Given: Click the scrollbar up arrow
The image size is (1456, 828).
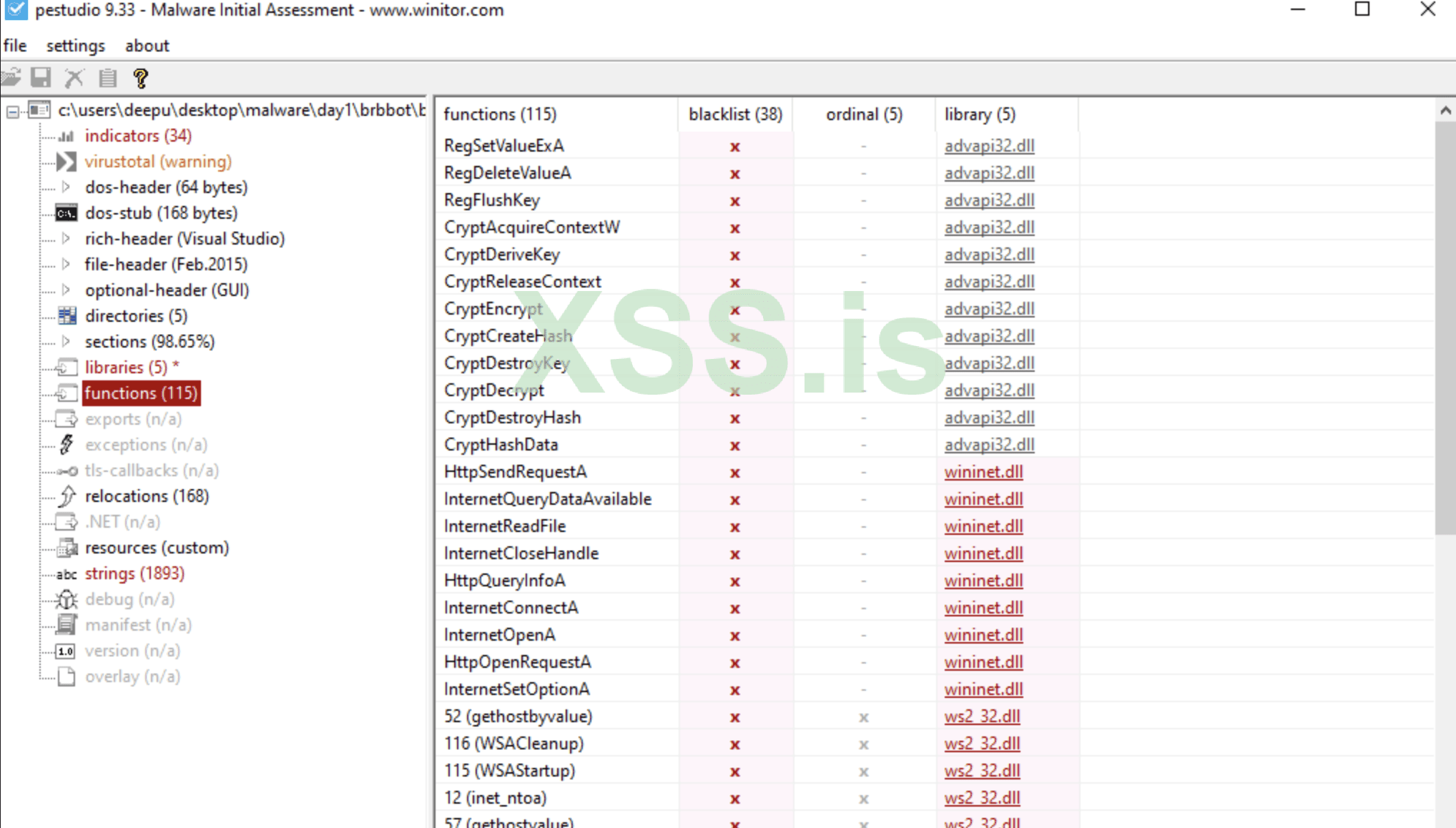Looking at the screenshot, I should click(1445, 111).
